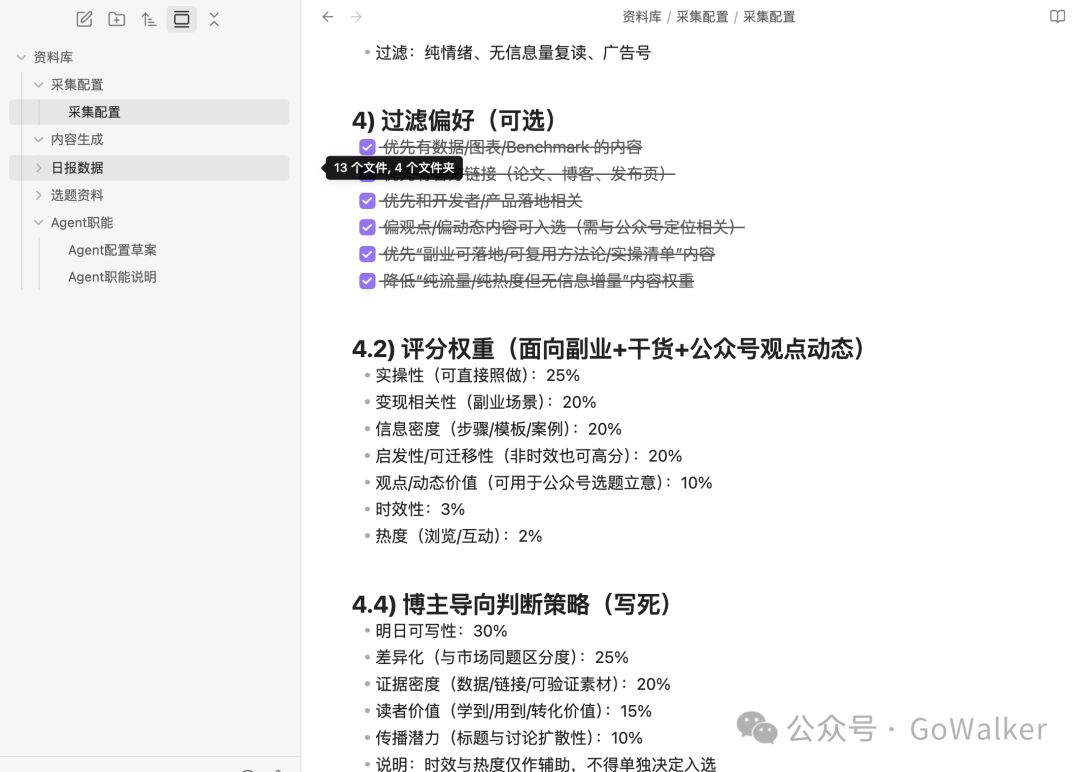Collapse the Agent职能 section
1080x772 pixels.
pos(38,222)
